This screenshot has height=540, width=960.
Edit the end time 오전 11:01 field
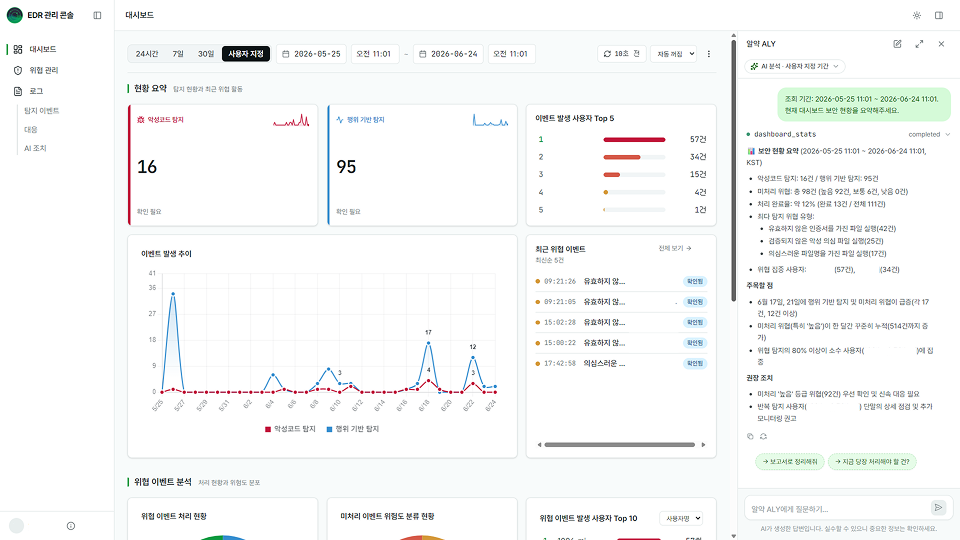(x=512, y=54)
